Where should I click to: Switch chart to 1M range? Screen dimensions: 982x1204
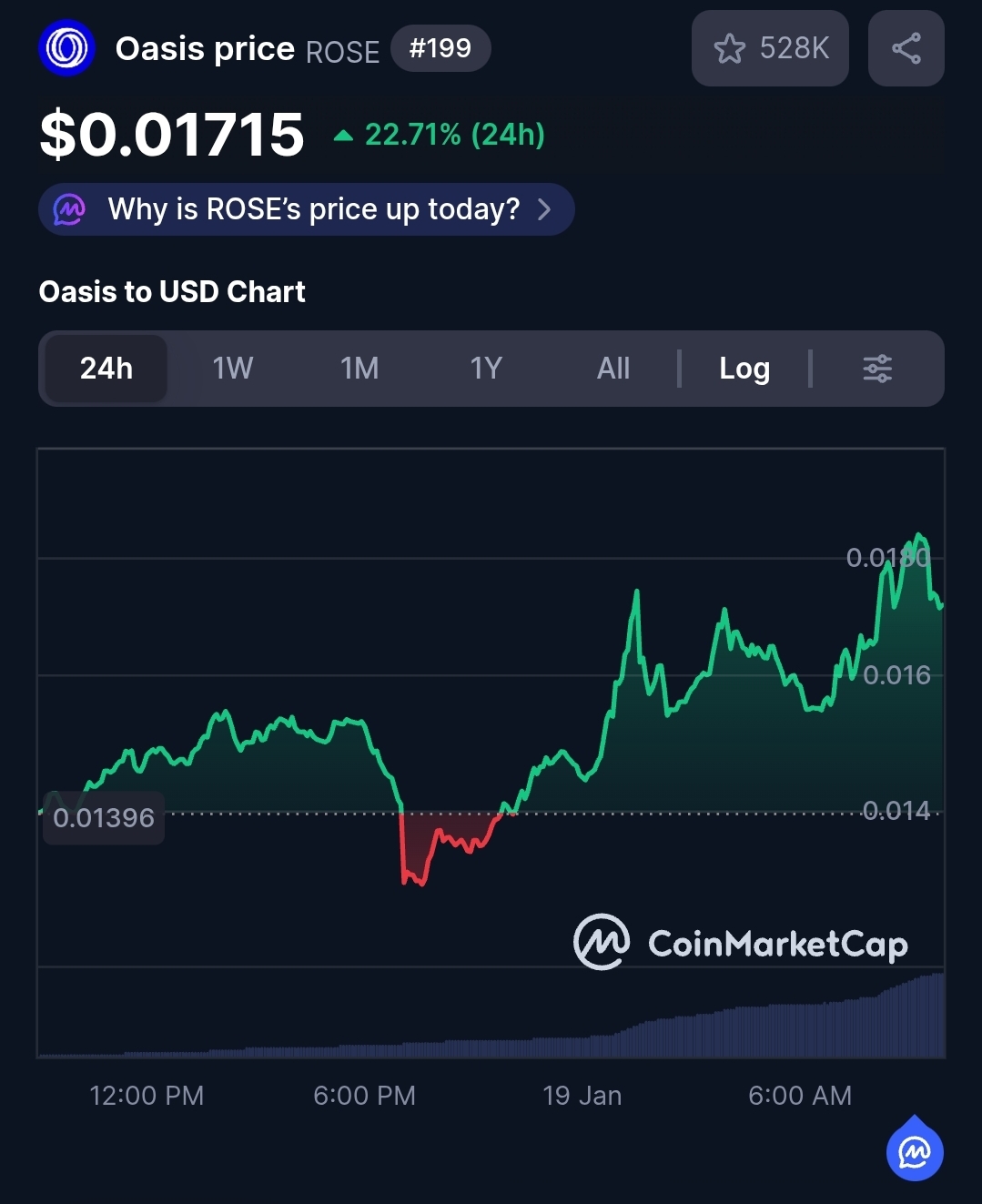pos(359,369)
